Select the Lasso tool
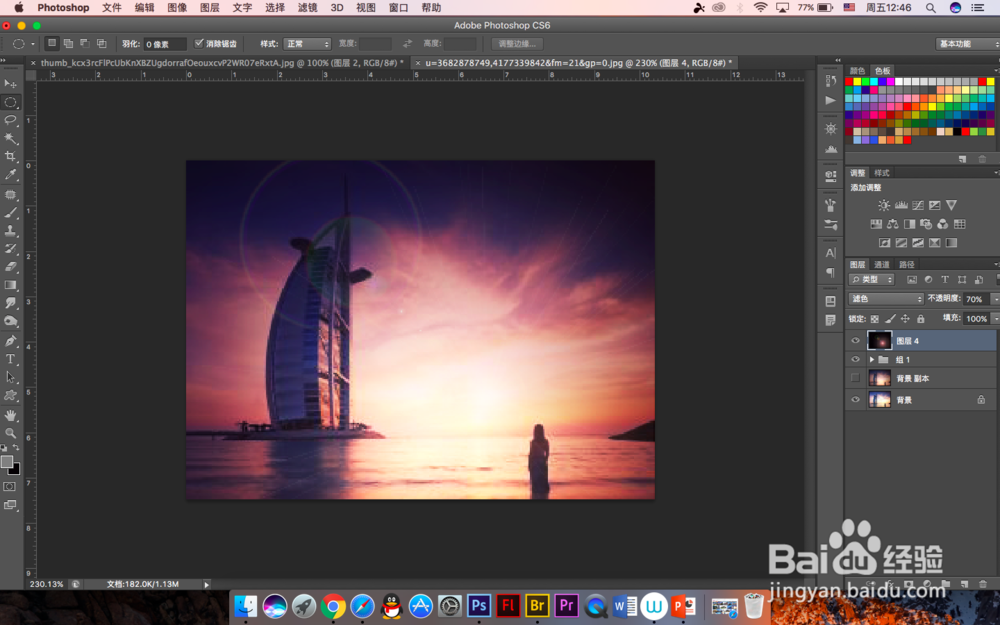This screenshot has width=1000, height=625. [10, 120]
